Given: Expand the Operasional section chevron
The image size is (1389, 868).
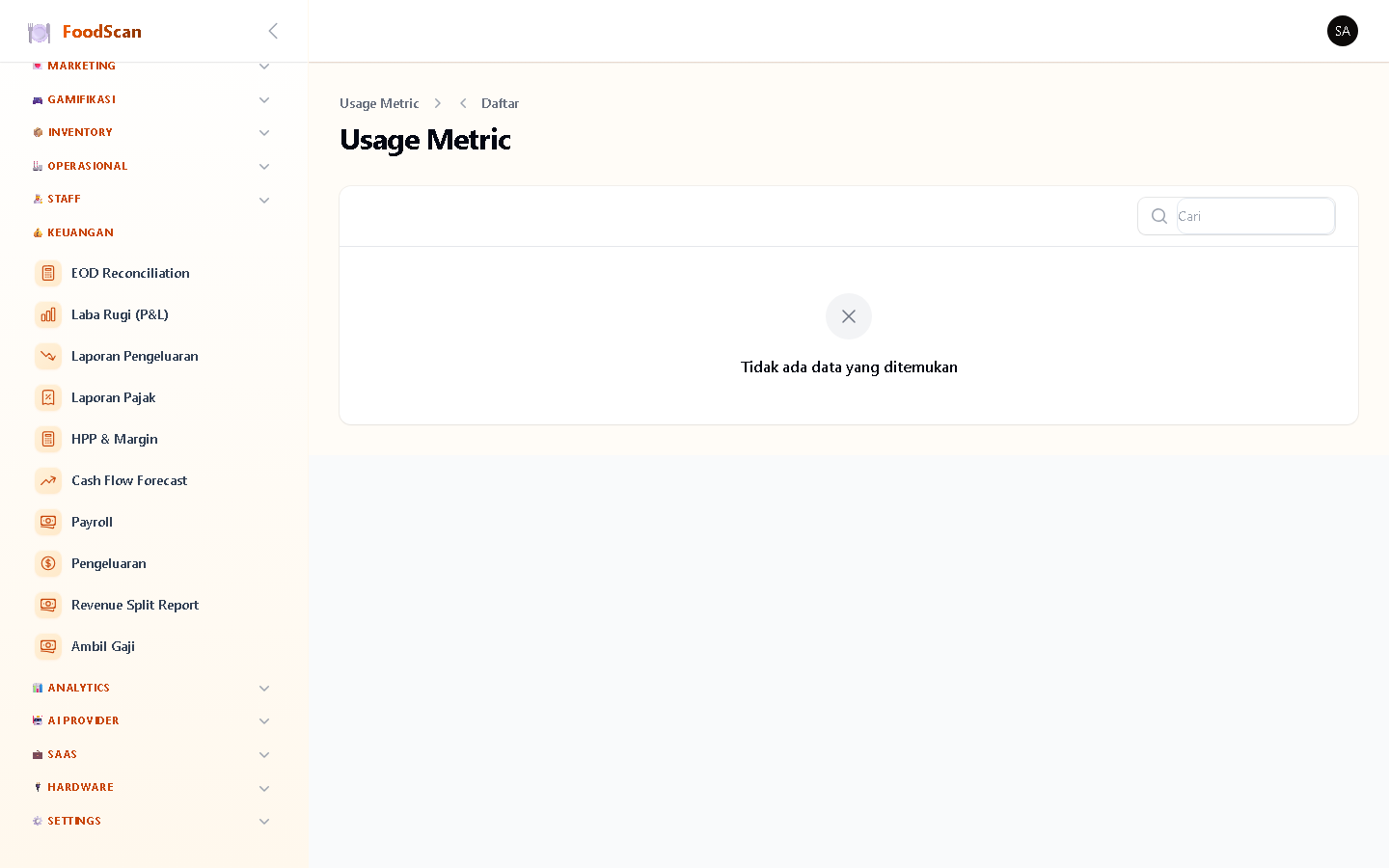Looking at the screenshot, I should 264,167.
